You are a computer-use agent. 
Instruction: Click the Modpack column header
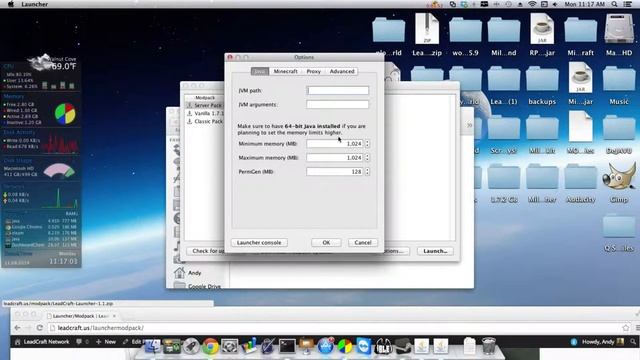pyautogui.click(x=204, y=98)
